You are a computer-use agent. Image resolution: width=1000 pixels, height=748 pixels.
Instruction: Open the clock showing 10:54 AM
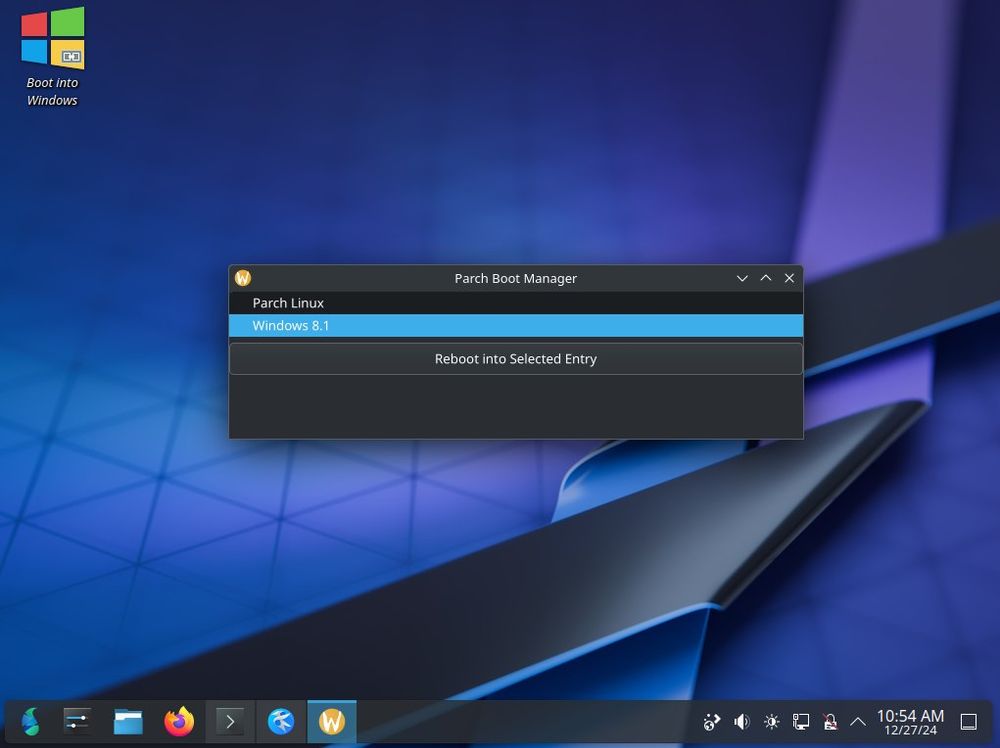click(x=910, y=722)
